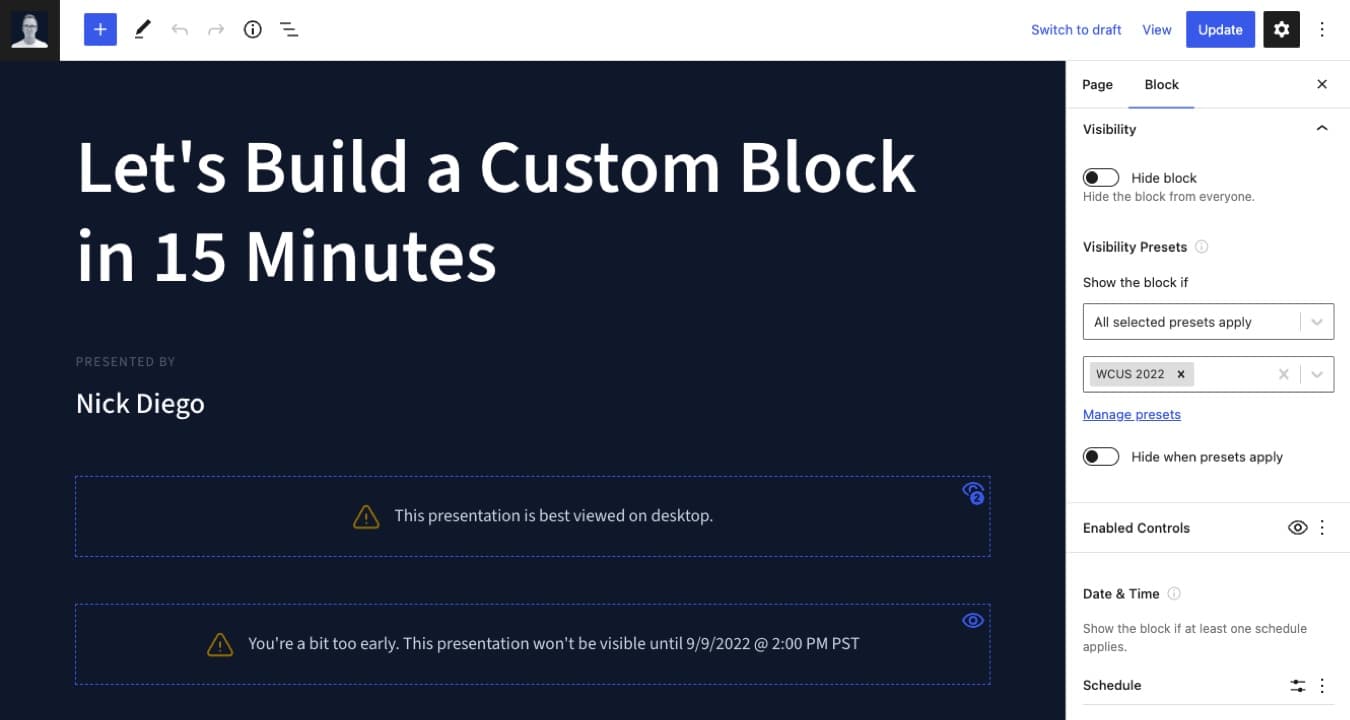The image size is (1350, 720).
Task: Open the editor options three-dot menu
Action: click(1322, 29)
